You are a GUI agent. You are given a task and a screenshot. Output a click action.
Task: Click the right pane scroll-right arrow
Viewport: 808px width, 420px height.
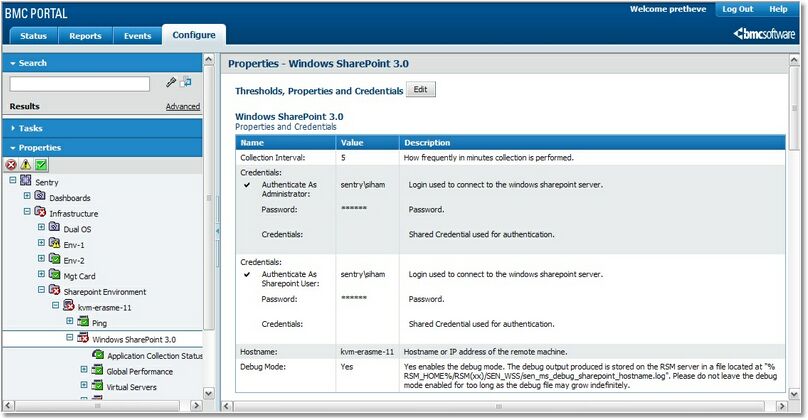(782, 406)
